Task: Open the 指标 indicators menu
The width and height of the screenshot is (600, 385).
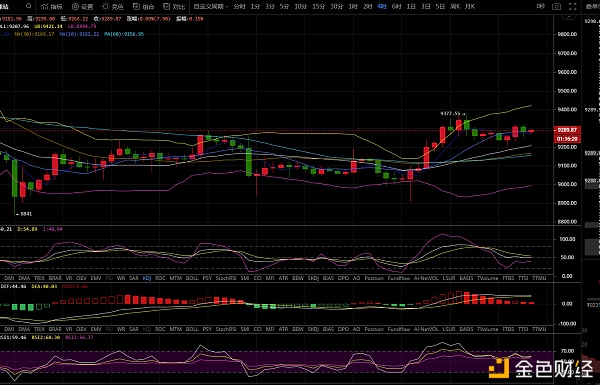Action: tap(52, 7)
